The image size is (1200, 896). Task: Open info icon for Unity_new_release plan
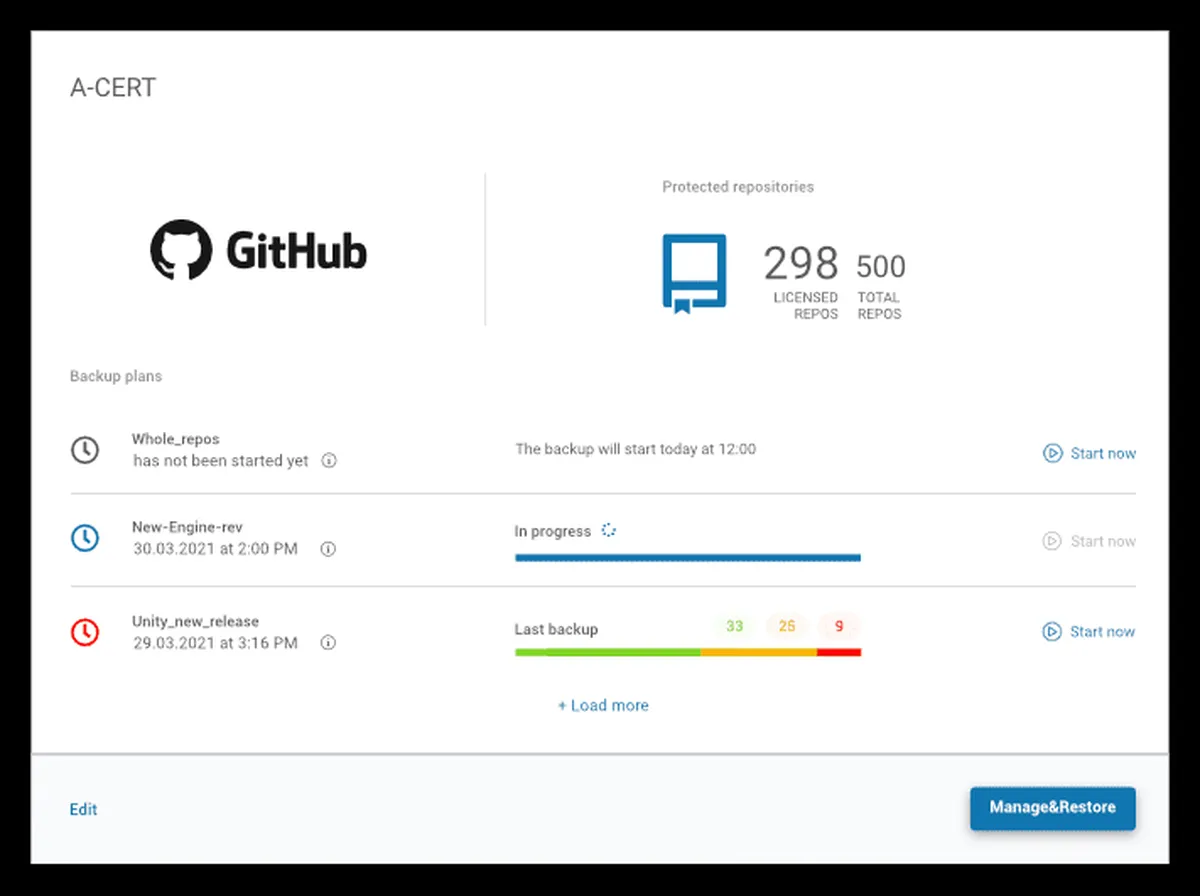[328, 643]
